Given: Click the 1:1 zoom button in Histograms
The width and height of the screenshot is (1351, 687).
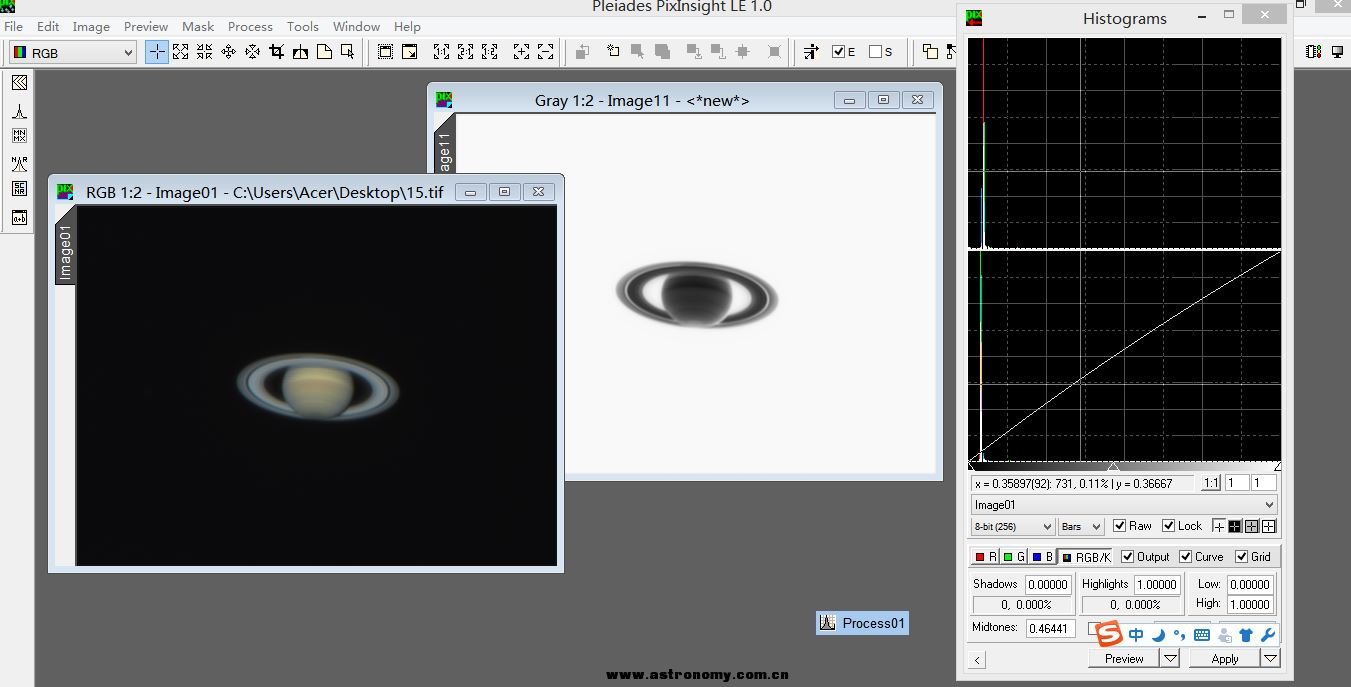Looking at the screenshot, I should pyautogui.click(x=1210, y=483).
